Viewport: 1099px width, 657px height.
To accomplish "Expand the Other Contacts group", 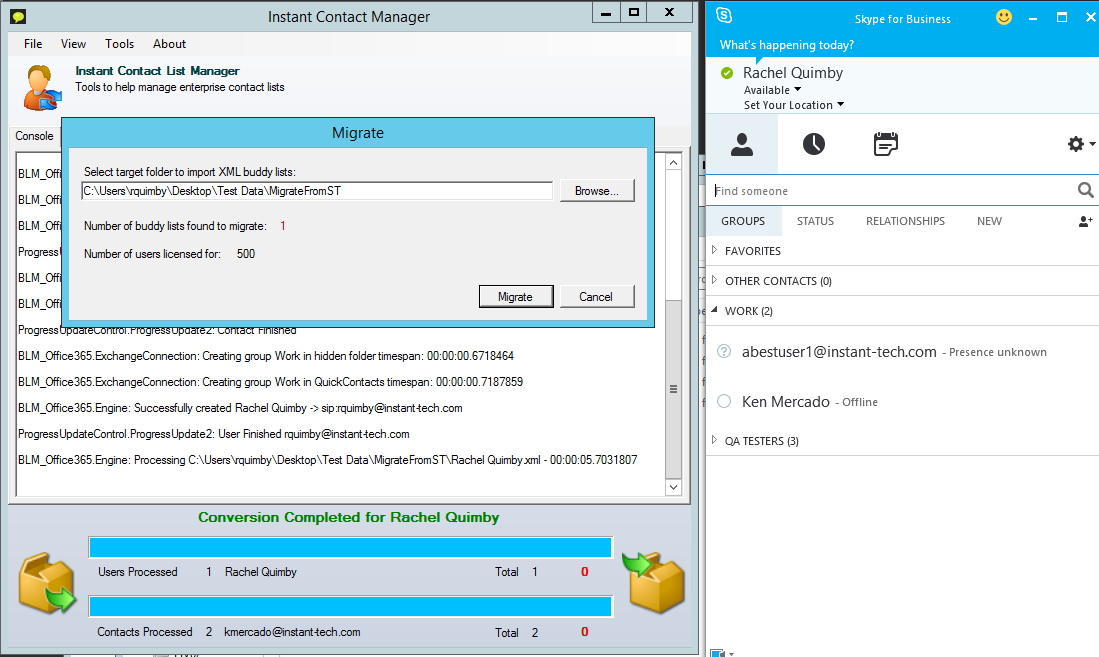I will tap(714, 280).
